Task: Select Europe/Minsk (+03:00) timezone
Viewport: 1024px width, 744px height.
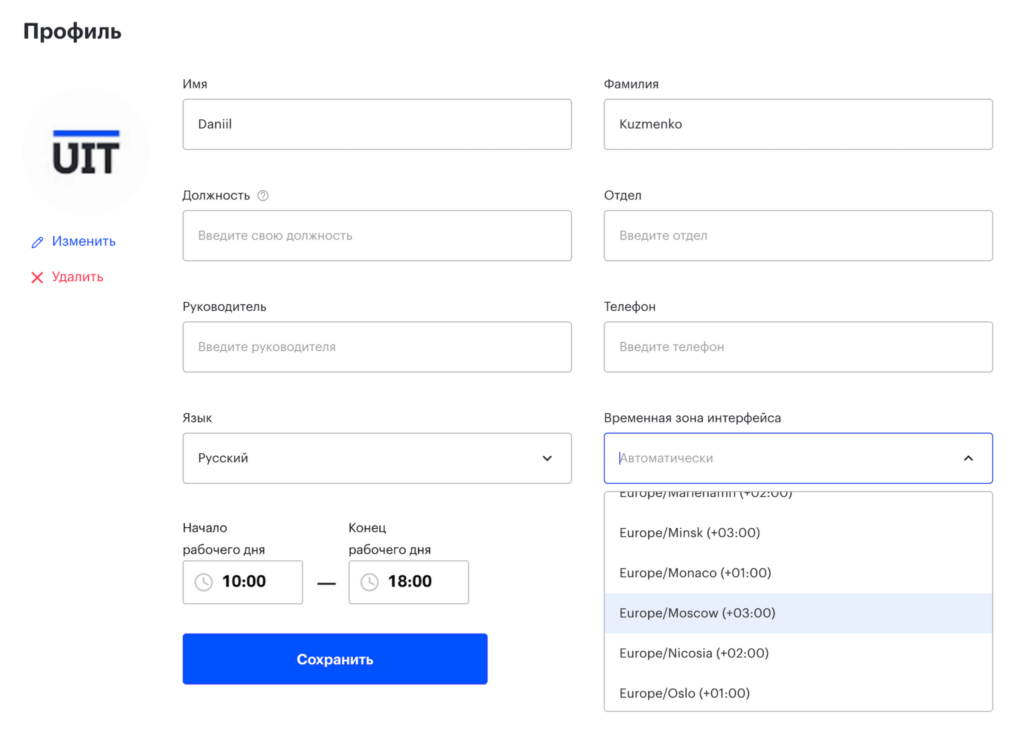Action: [x=798, y=533]
